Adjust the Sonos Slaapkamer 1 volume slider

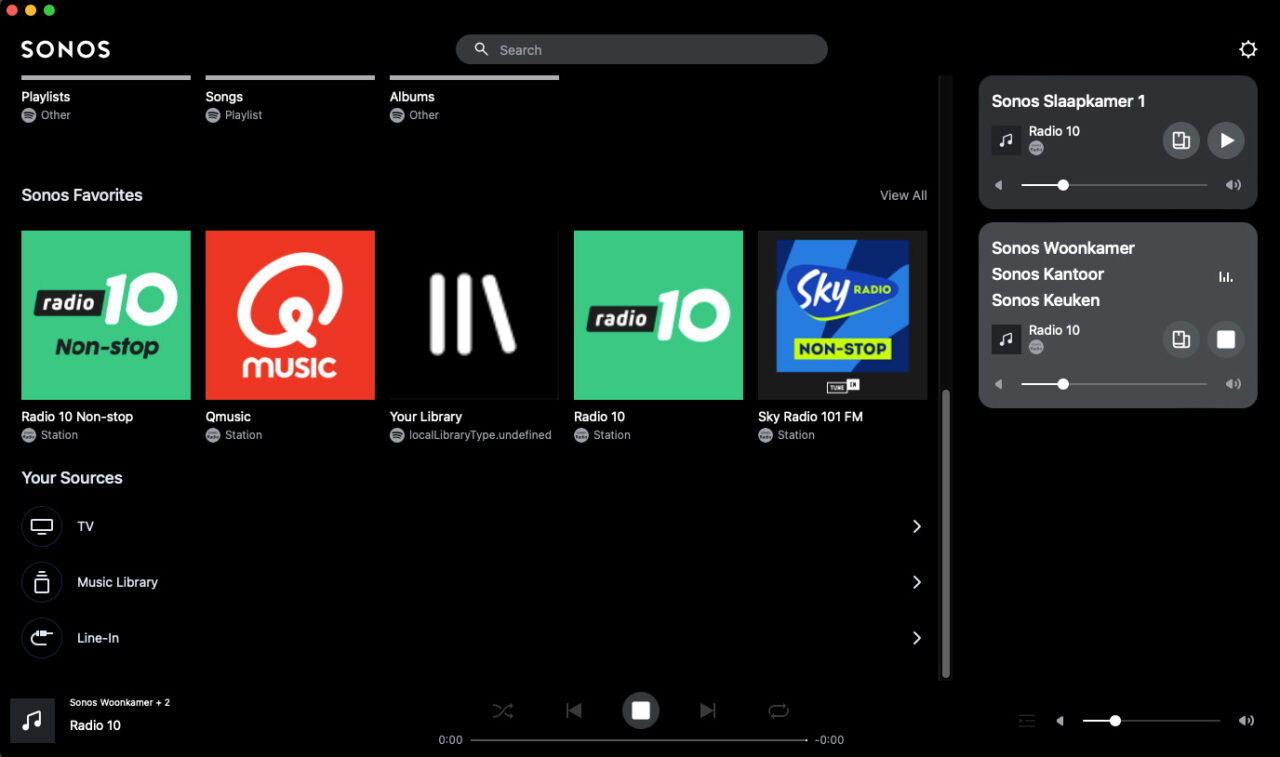(1062, 185)
